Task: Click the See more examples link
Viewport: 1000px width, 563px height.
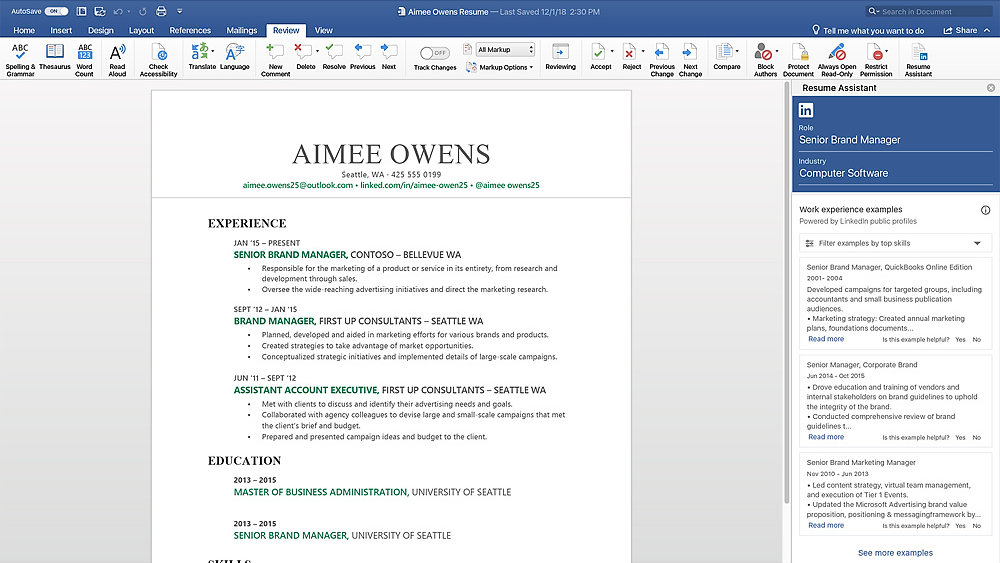Action: [895, 553]
